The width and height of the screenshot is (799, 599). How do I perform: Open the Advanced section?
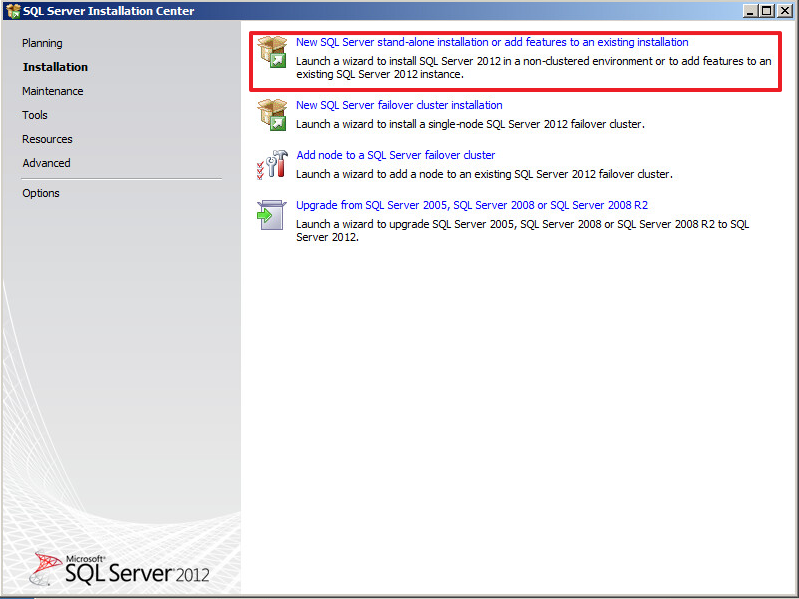click(46, 163)
